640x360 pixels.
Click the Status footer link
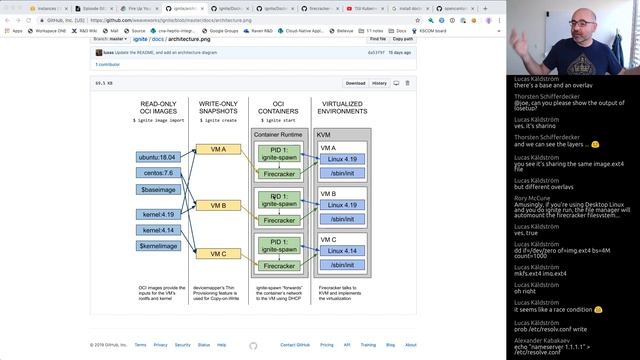click(x=204, y=345)
